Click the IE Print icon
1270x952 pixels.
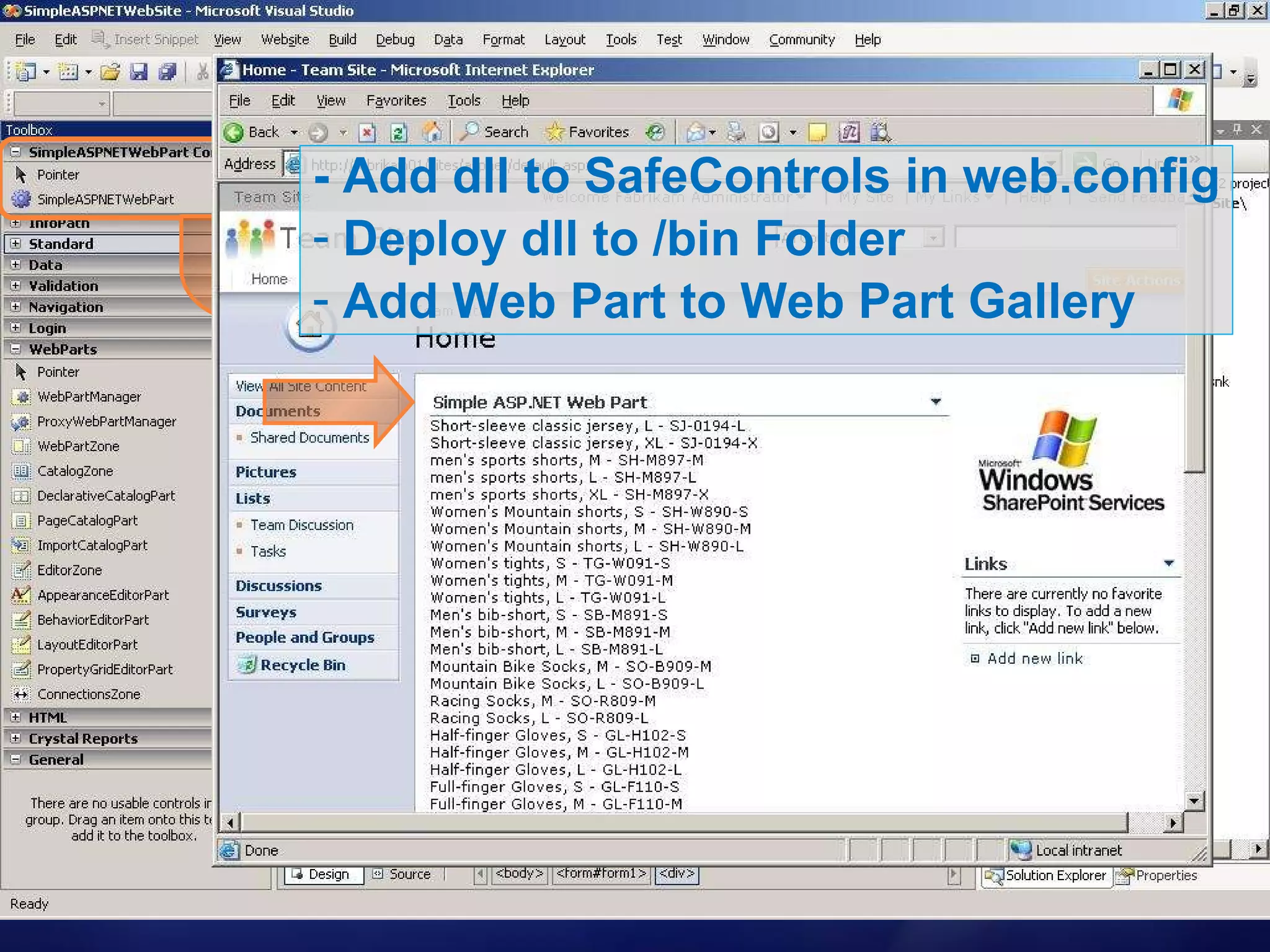click(x=736, y=132)
